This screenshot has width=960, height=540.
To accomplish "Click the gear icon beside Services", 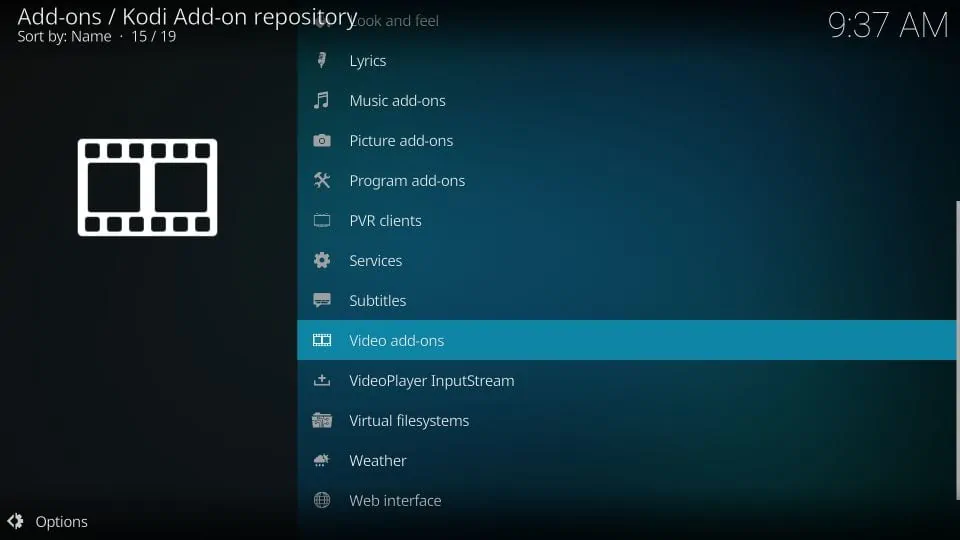I will [x=321, y=260].
